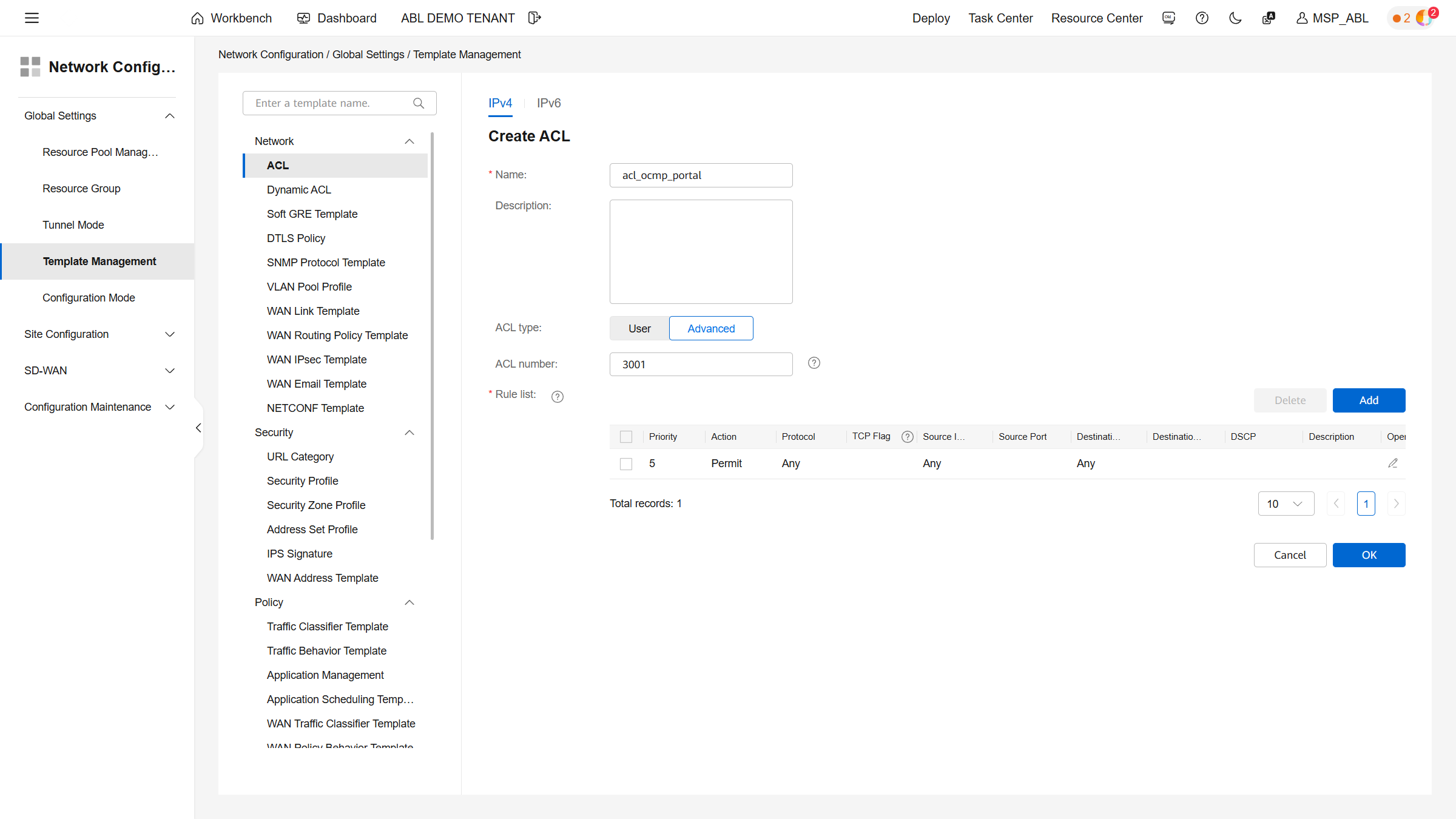This screenshot has width=1456, height=819.
Task: Click the ACL Name input field
Action: 701,175
